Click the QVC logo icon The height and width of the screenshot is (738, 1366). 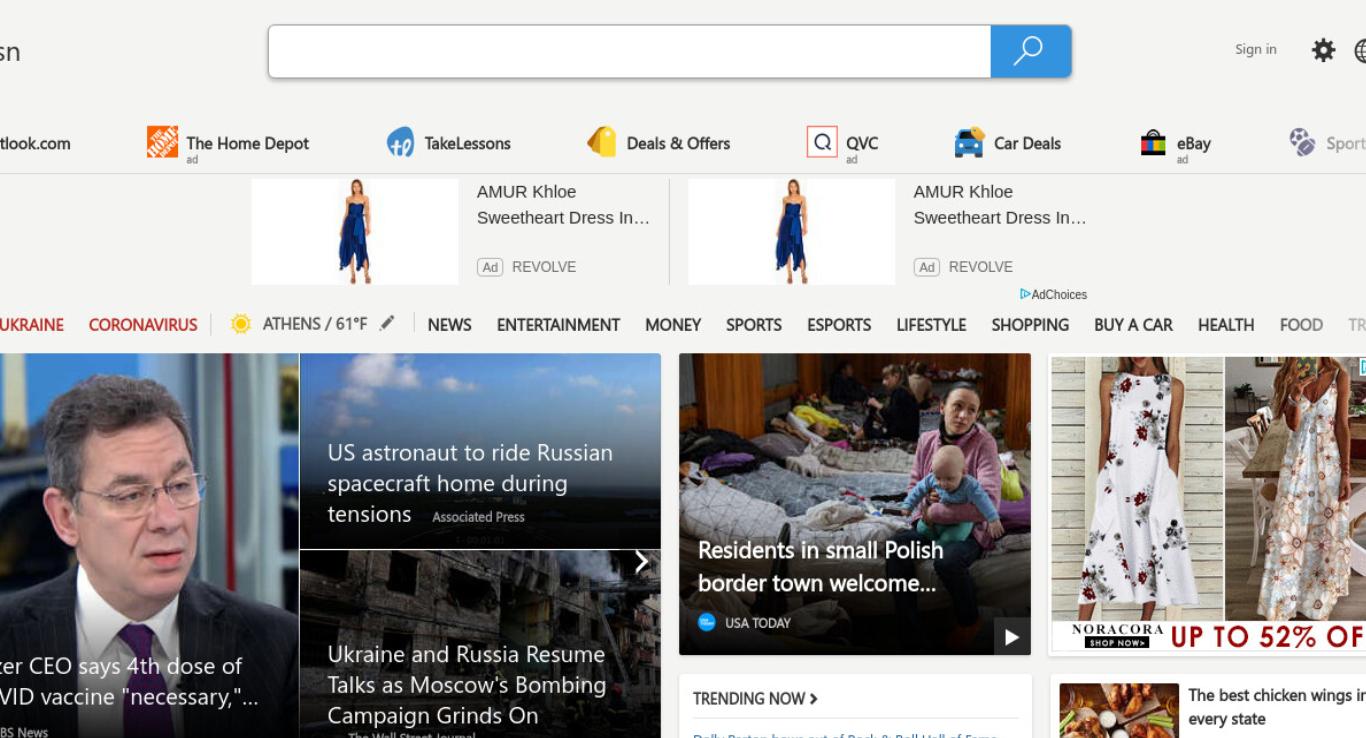[x=822, y=142]
